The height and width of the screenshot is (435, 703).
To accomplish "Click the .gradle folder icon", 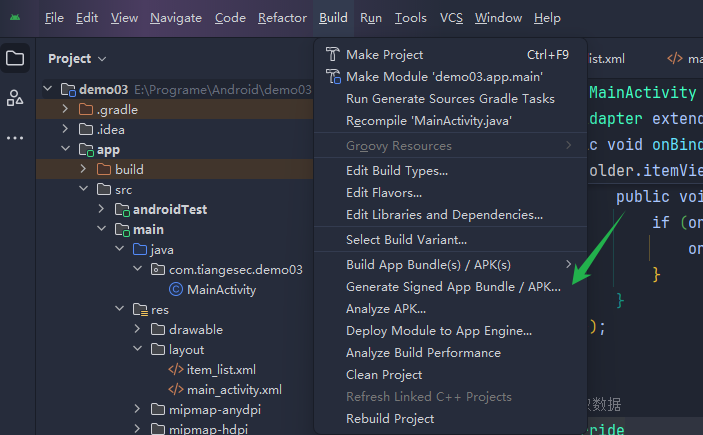I will (x=86, y=109).
